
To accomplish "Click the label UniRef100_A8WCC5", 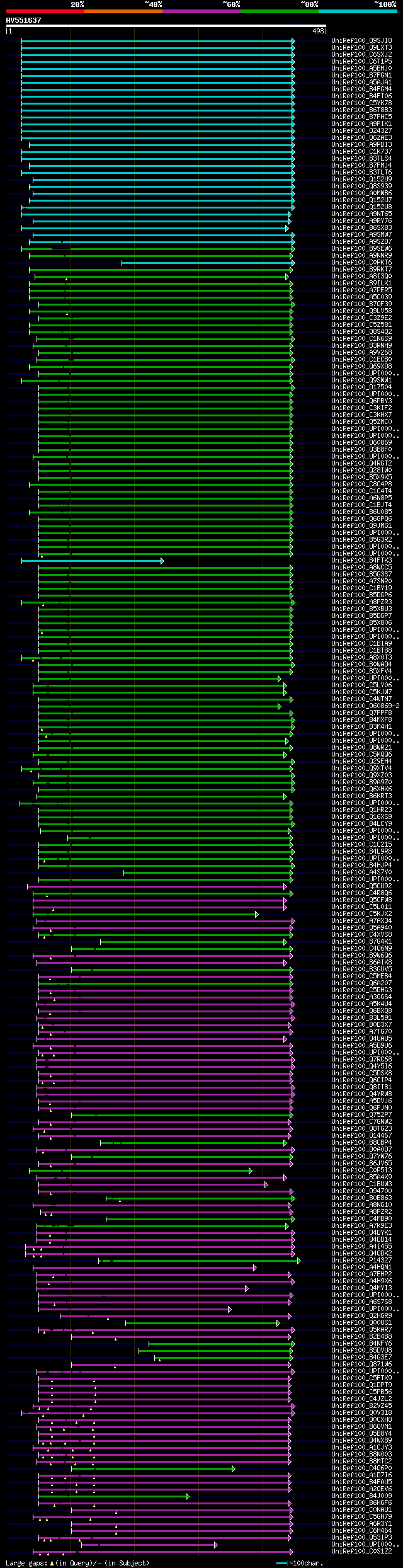I will [x=361, y=568].
